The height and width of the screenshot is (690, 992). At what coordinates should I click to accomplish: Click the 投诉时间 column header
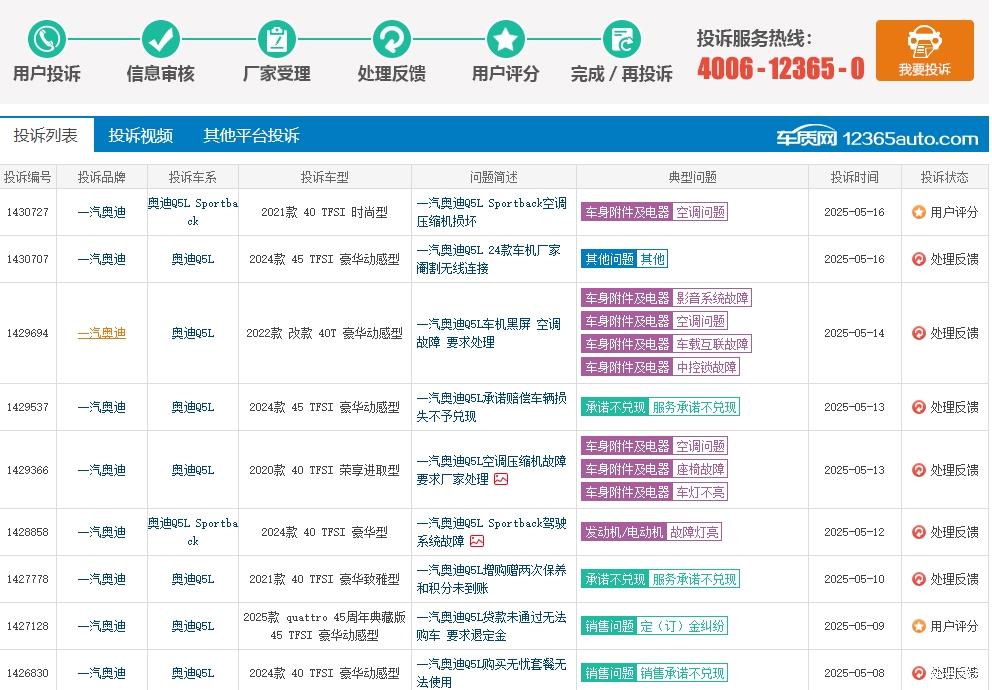coord(855,177)
